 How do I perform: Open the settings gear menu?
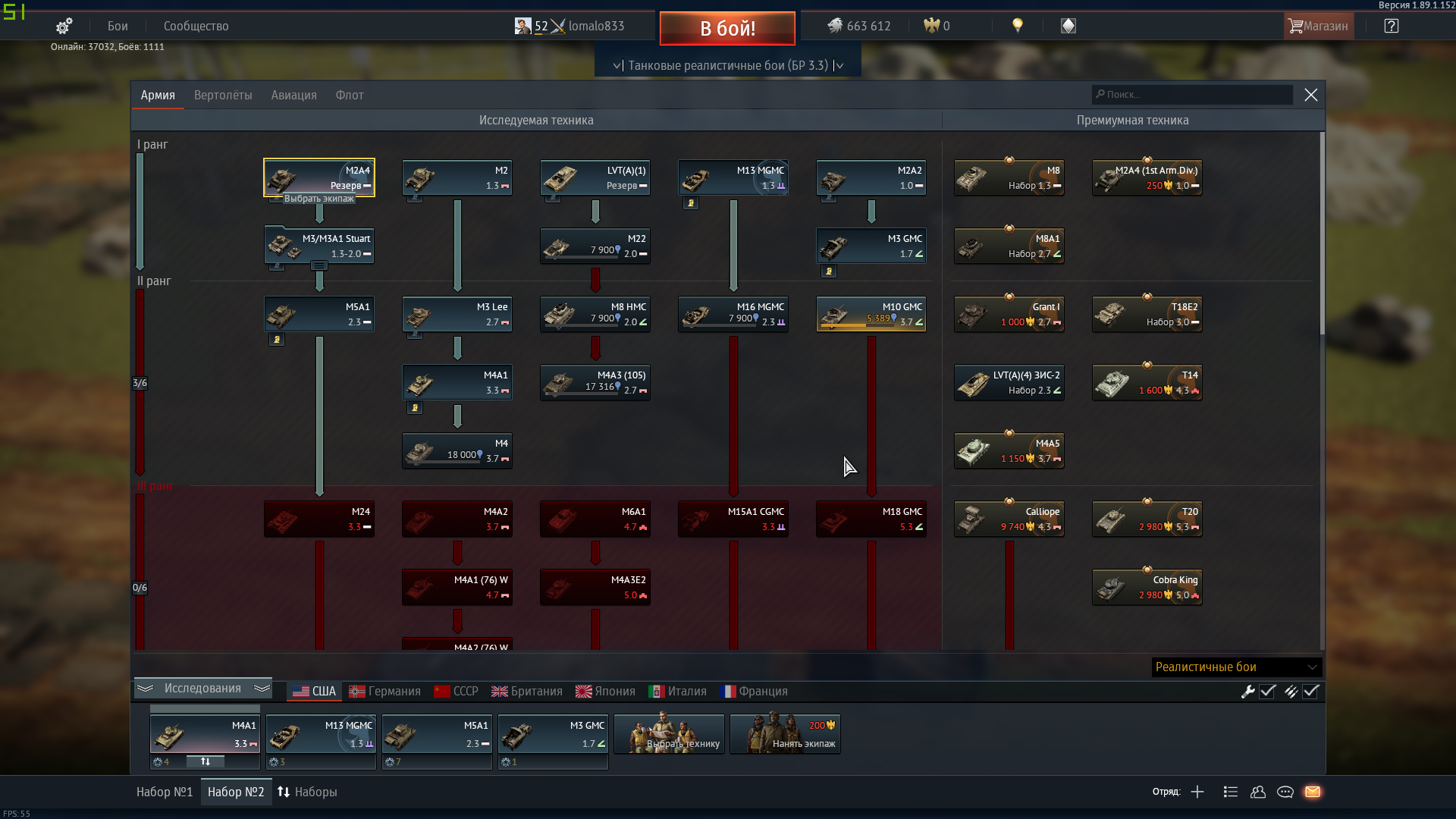[64, 26]
